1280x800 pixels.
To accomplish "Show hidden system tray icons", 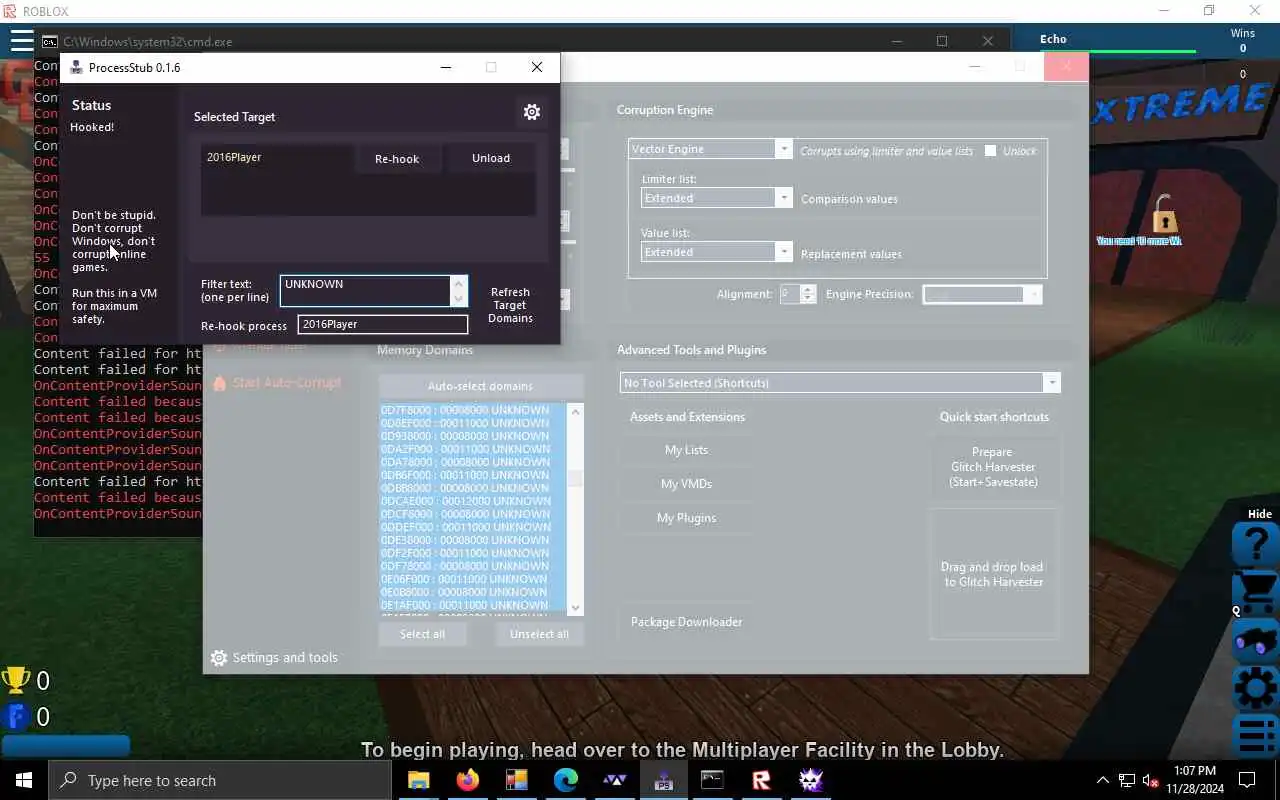I will [1103, 780].
